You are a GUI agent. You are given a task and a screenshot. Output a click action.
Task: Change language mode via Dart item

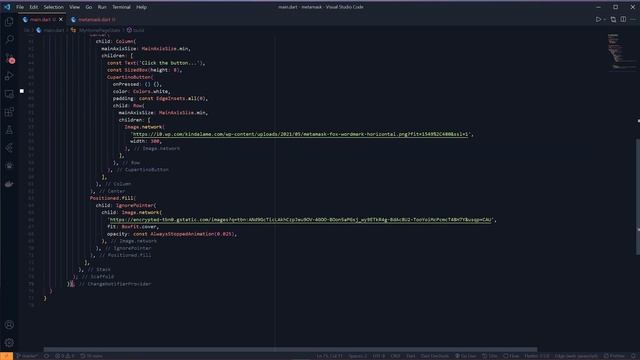(x=411, y=356)
